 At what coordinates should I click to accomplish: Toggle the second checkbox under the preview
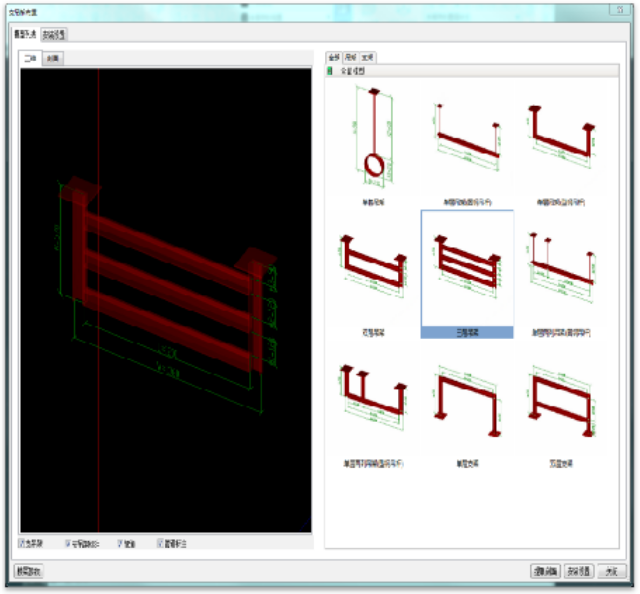click(x=69, y=544)
